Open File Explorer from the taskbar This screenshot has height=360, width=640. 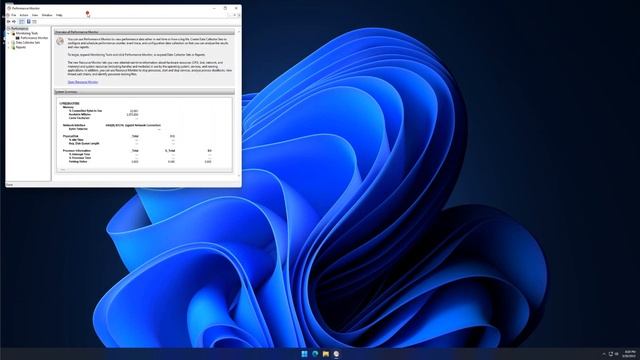click(x=326, y=354)
